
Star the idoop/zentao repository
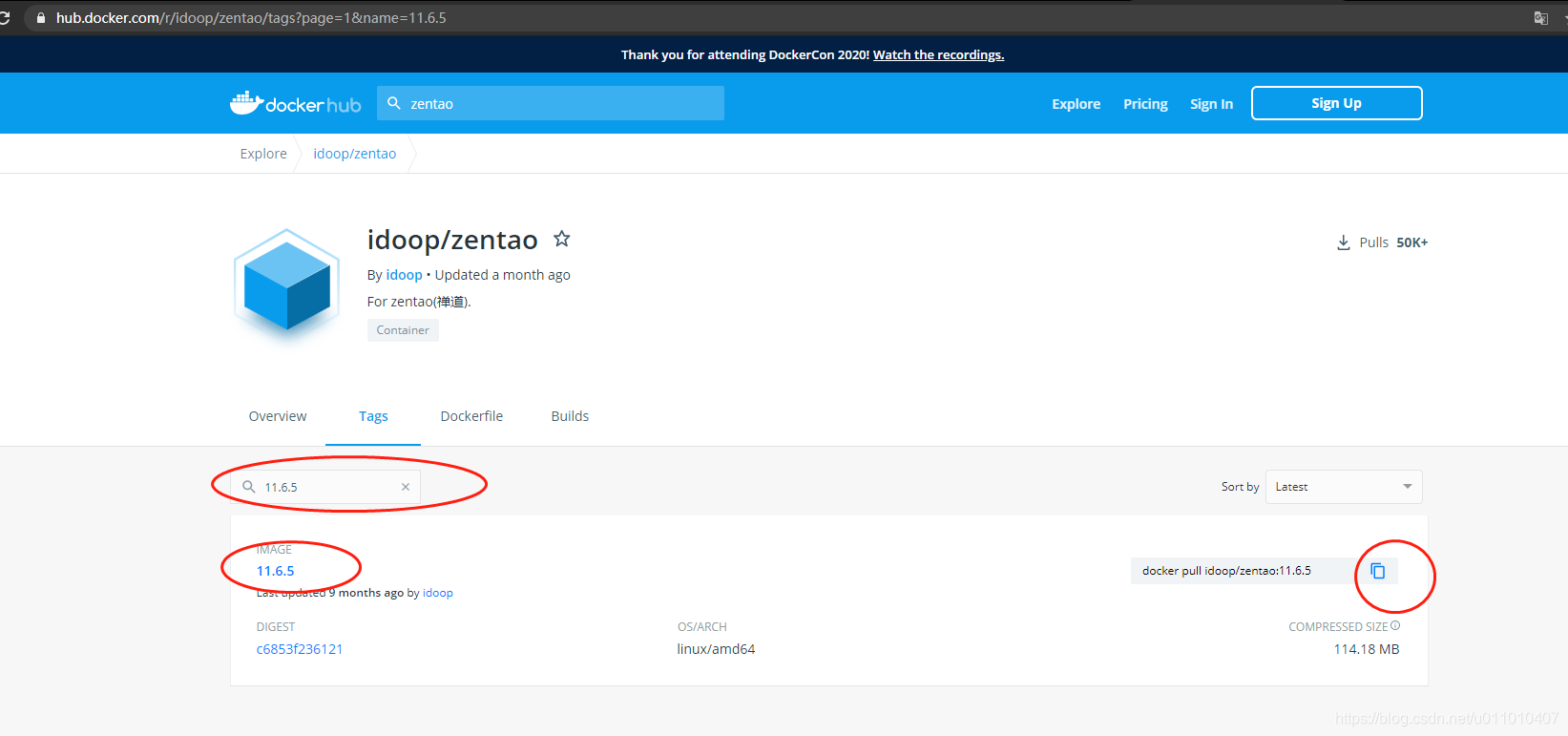(x=562, y=239)
